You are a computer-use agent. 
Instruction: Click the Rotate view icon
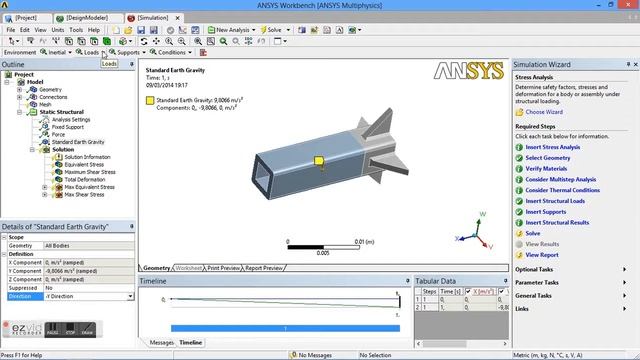(x=144, y=41)
